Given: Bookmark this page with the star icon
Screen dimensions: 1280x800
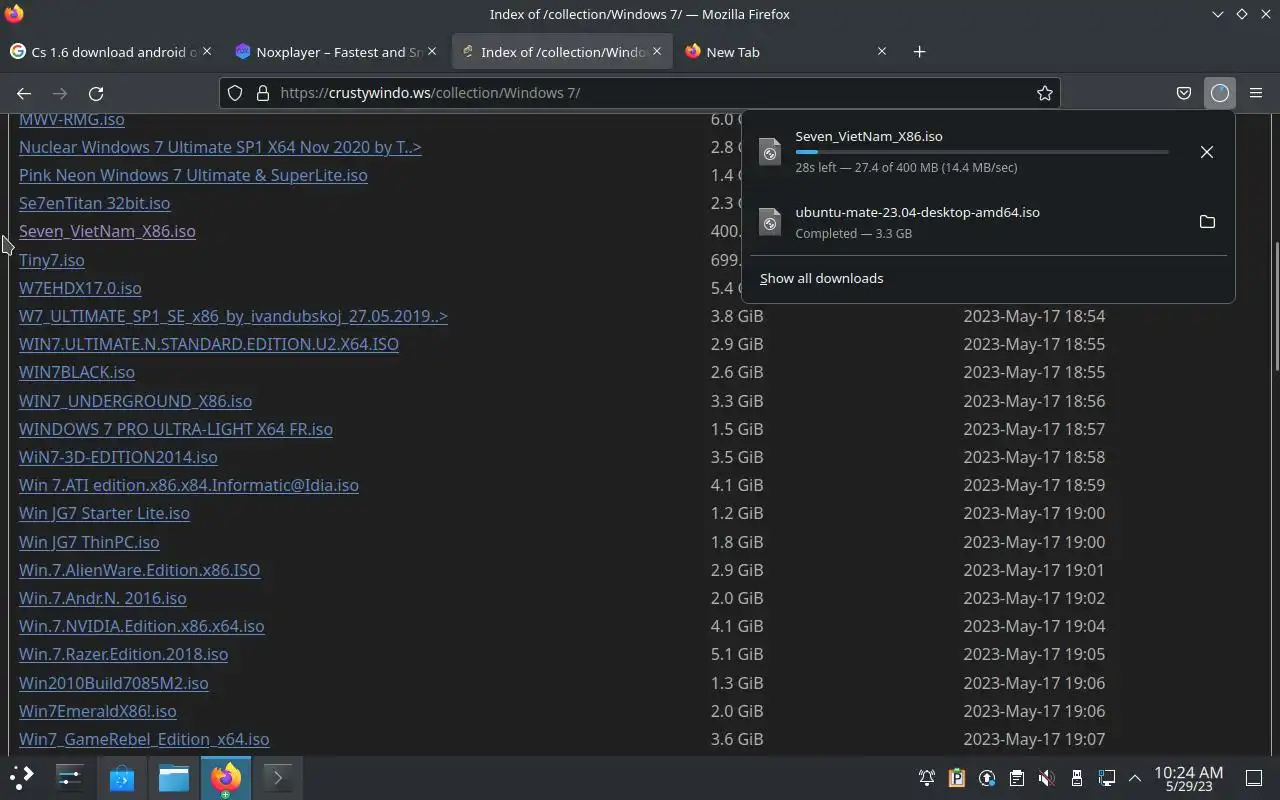Looking at the screenshot, I should pos(1045,93).
